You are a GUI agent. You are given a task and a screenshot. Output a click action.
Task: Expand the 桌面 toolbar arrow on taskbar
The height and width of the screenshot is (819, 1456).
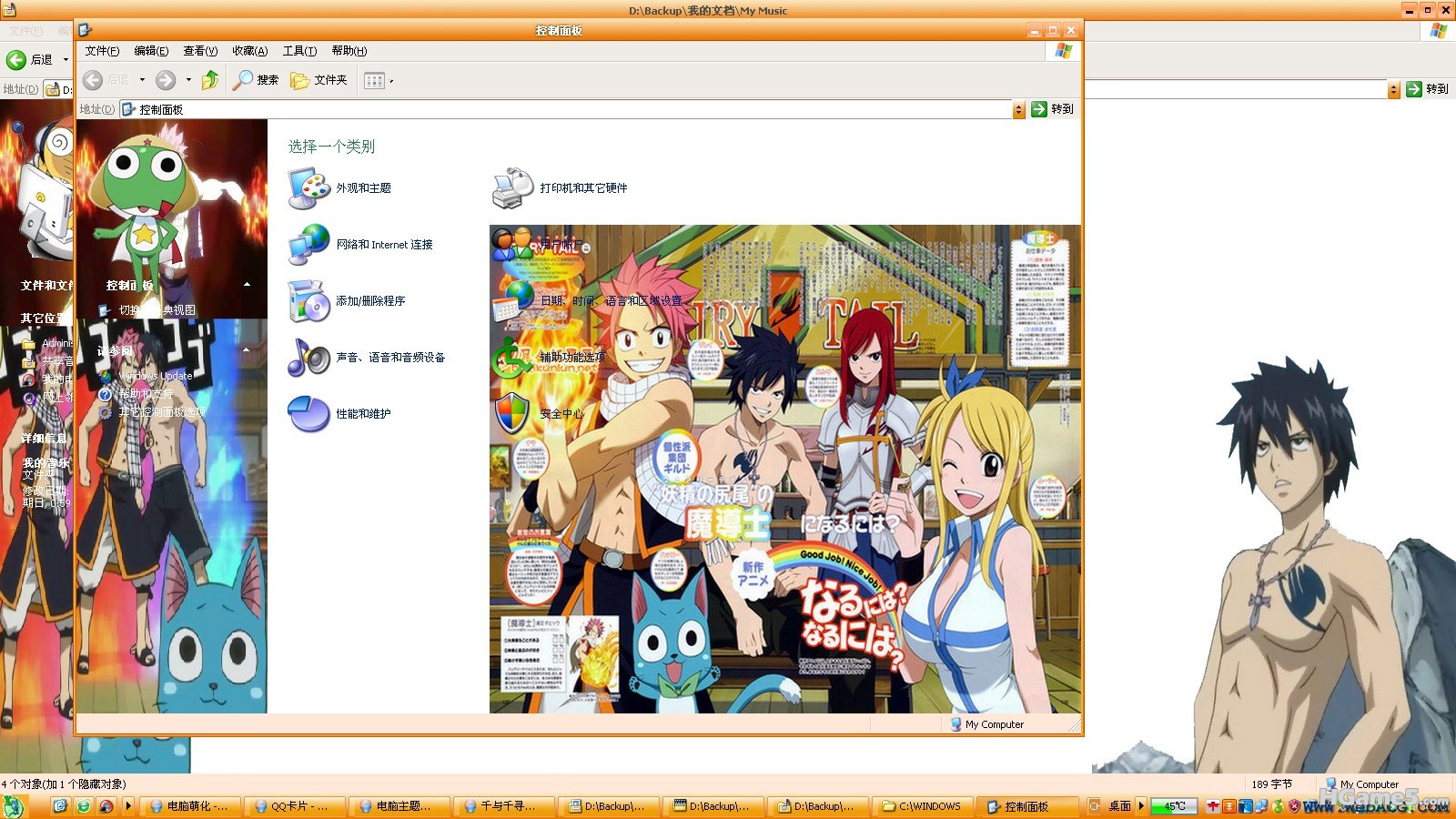1141,805
